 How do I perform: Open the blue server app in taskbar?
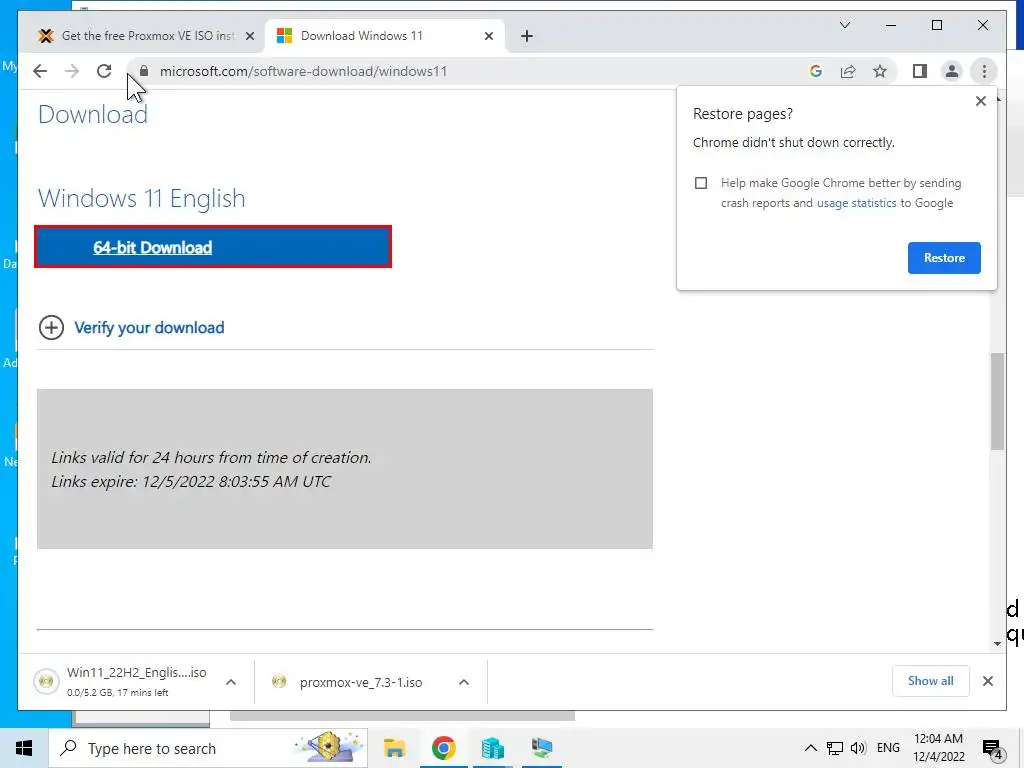492,748
